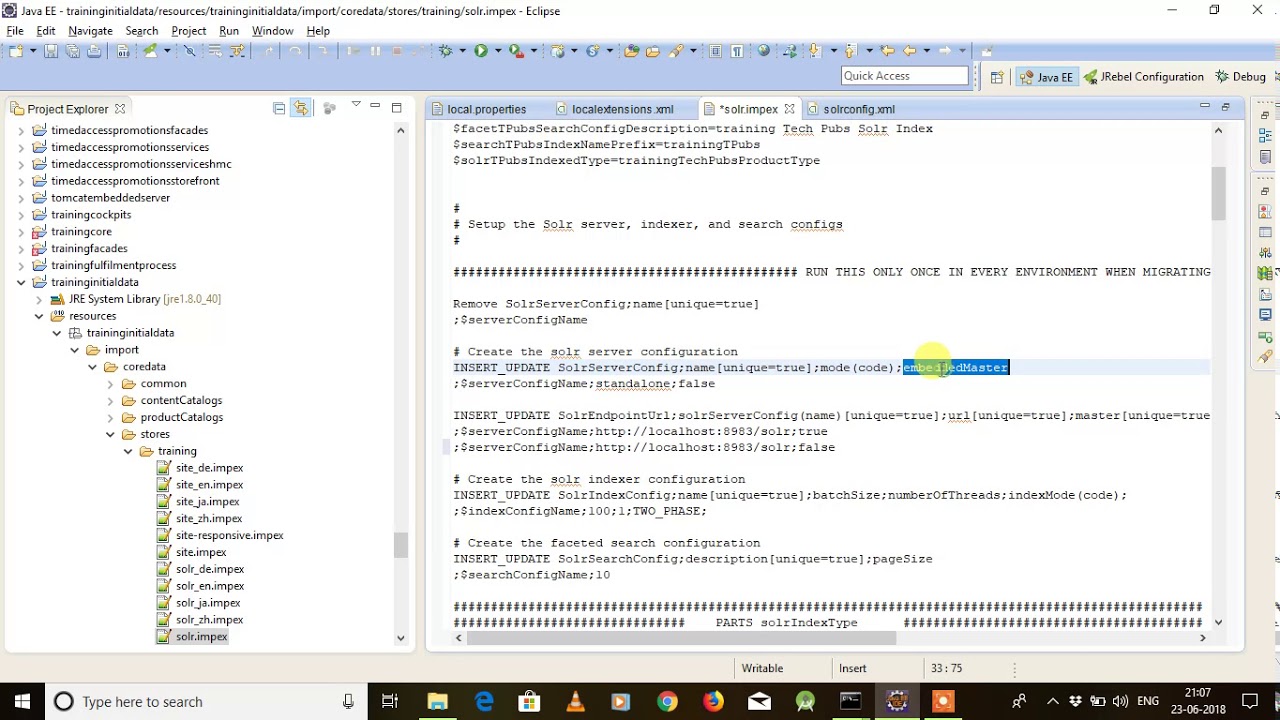1280x720 pixels.
Task: Open the Project Explorer View Menu triangle
Action: (355, 105)
